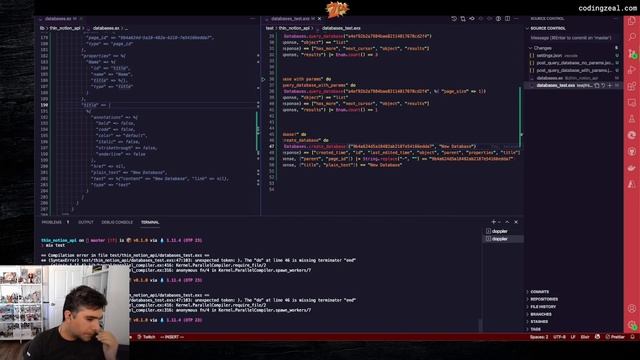Toggle fold arrow at line 36 in test editor
The image size is (640, 360).
coord(263,79)
